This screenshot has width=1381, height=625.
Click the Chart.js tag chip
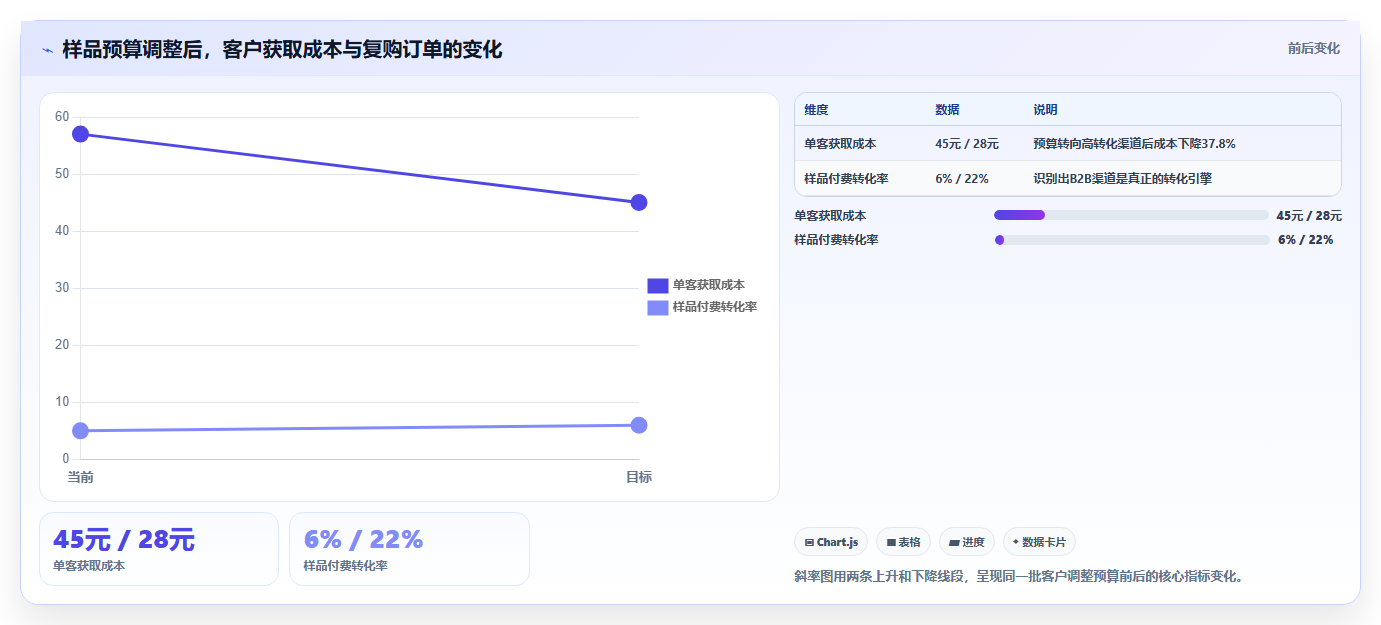(831, 542)
